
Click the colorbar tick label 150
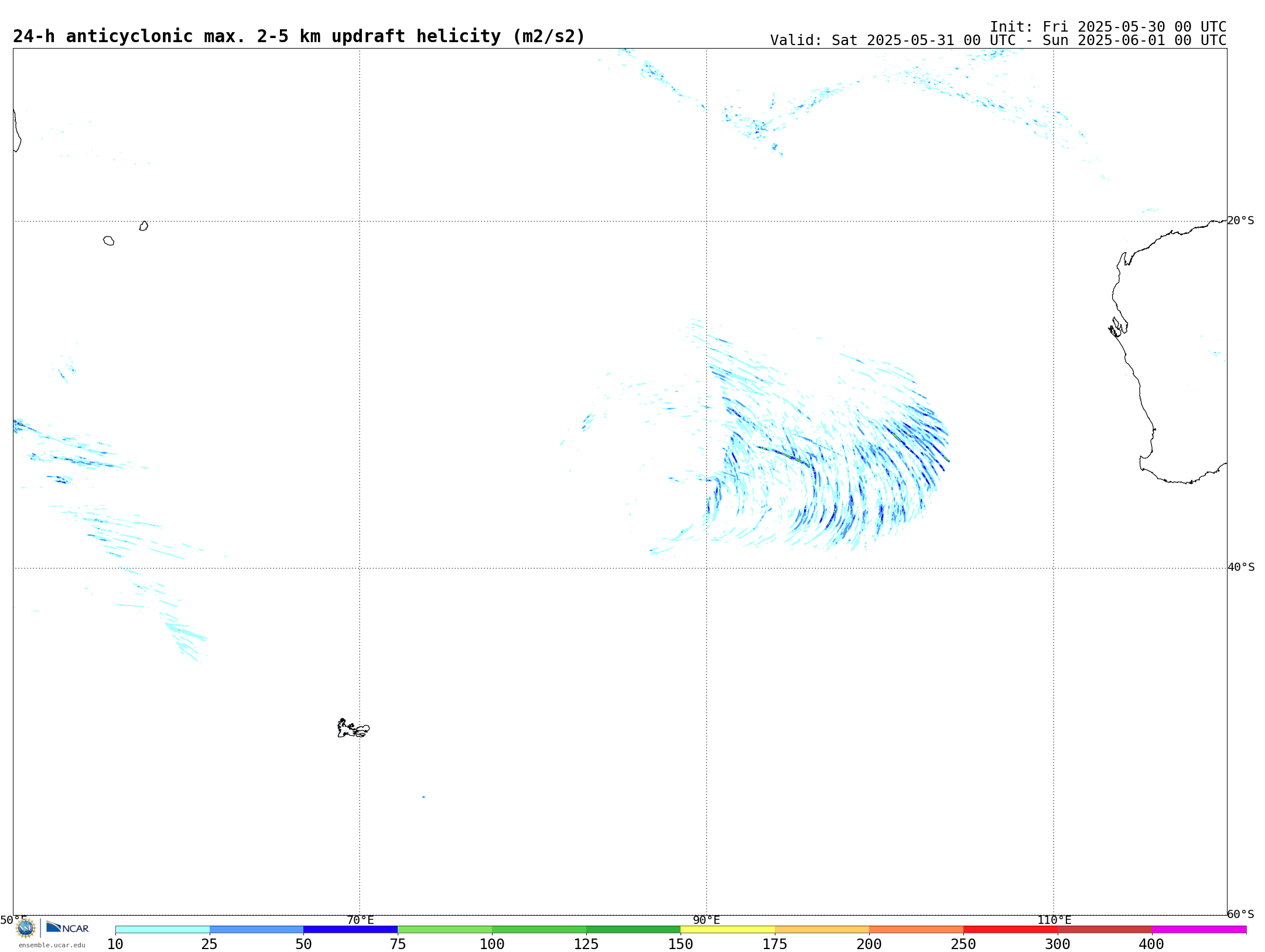tap(681, 944)
